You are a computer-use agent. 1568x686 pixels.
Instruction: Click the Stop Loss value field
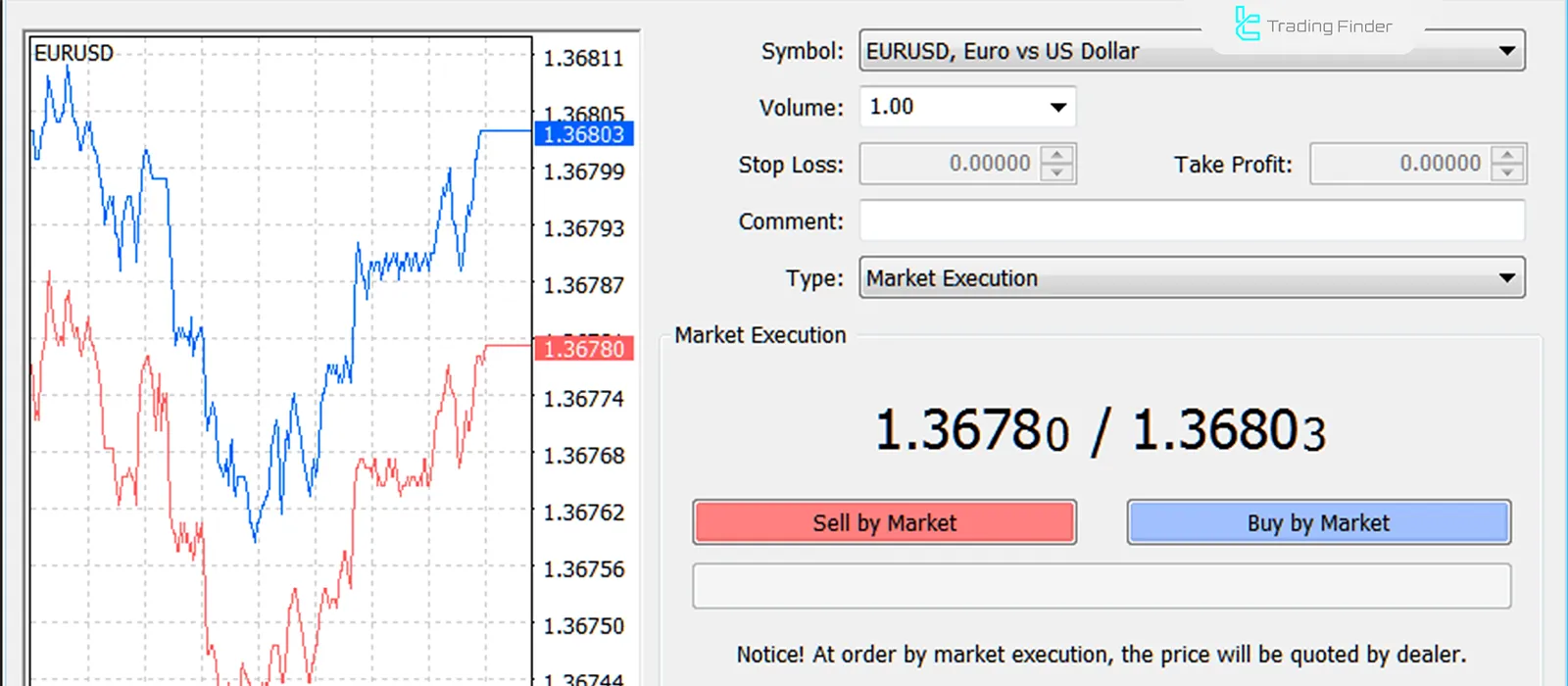point(951,164)
